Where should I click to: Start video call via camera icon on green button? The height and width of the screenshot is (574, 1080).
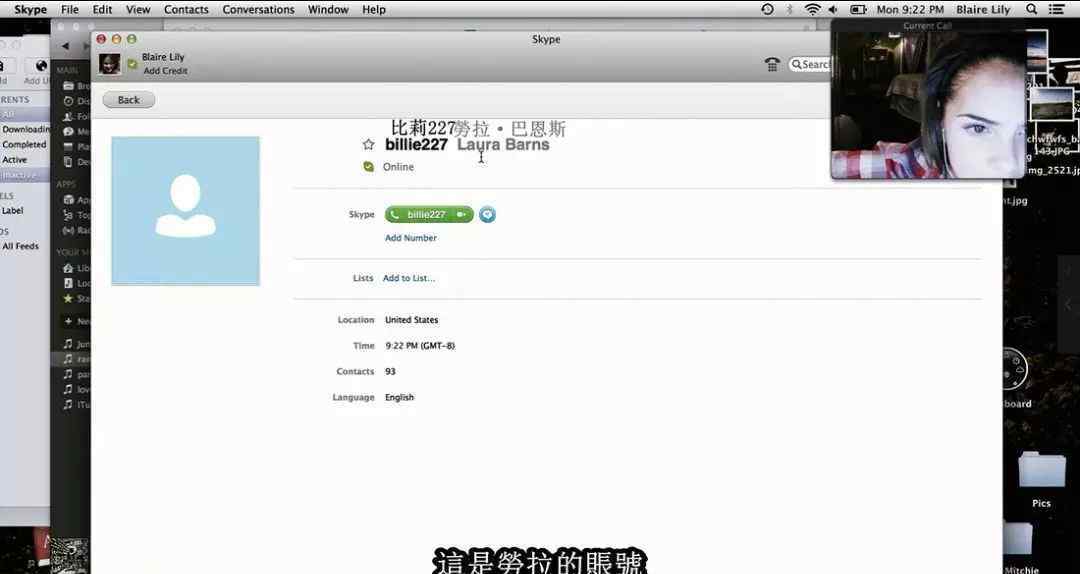[x=461, y=214]
